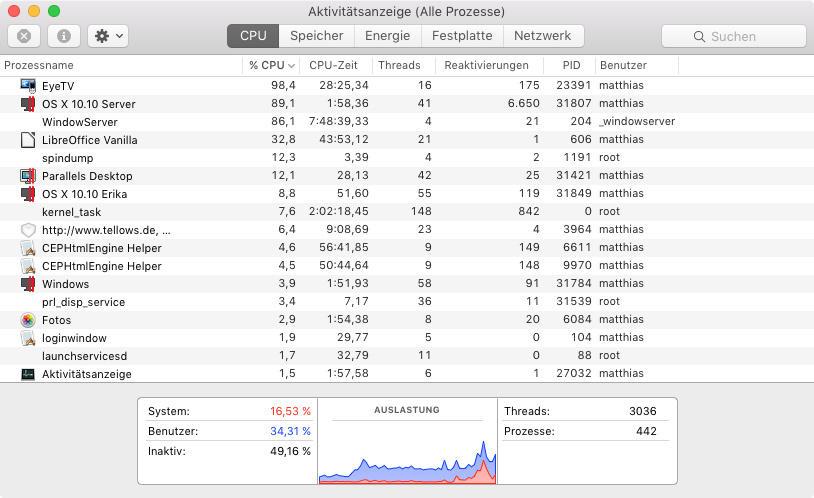Click the tellows.de shield icon
The width and height of the screenshot is (814, 498).
pyautogui.click(x=28, y=230)
